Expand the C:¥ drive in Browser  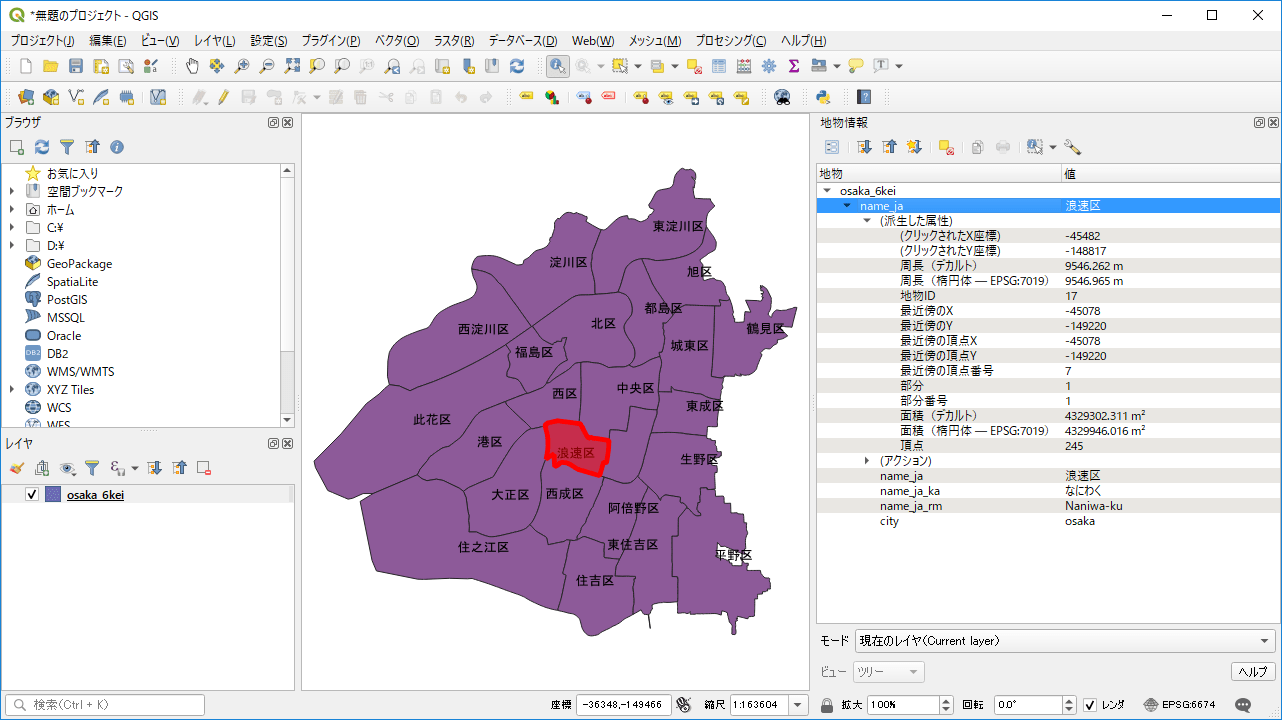click(x=12, y=228)
